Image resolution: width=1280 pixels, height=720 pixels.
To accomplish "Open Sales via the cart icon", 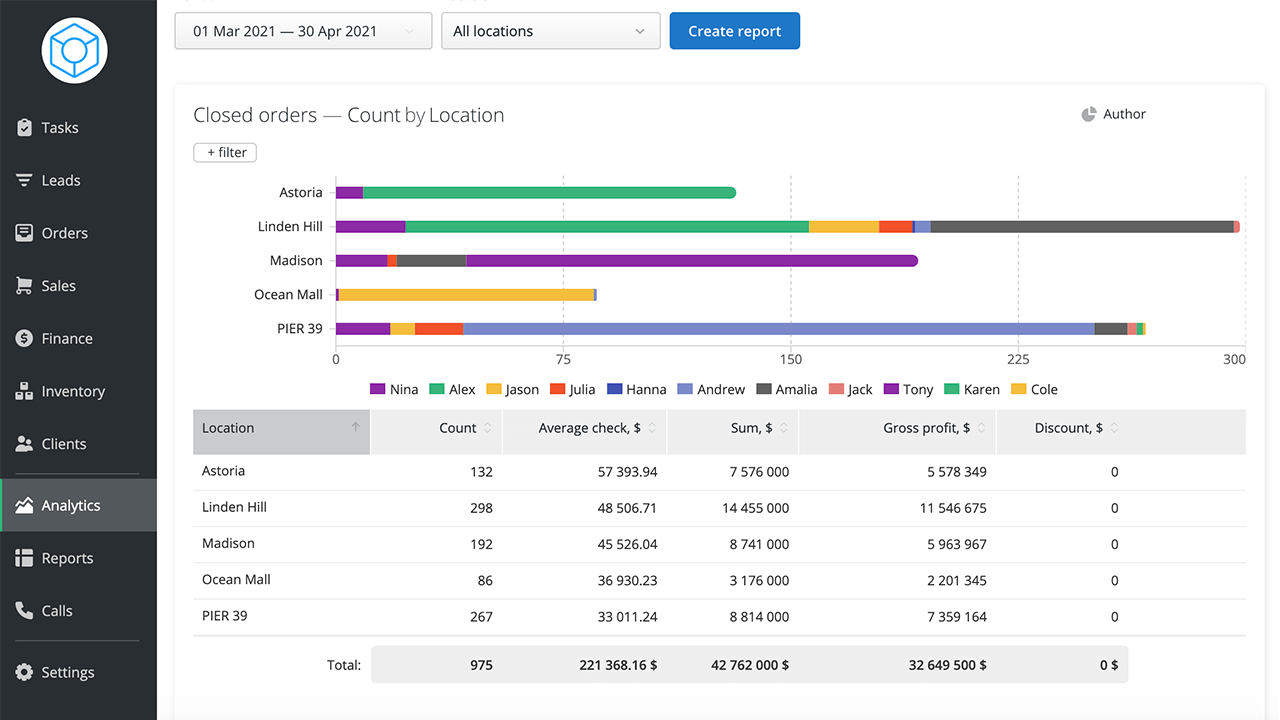I will coord(24,286).
